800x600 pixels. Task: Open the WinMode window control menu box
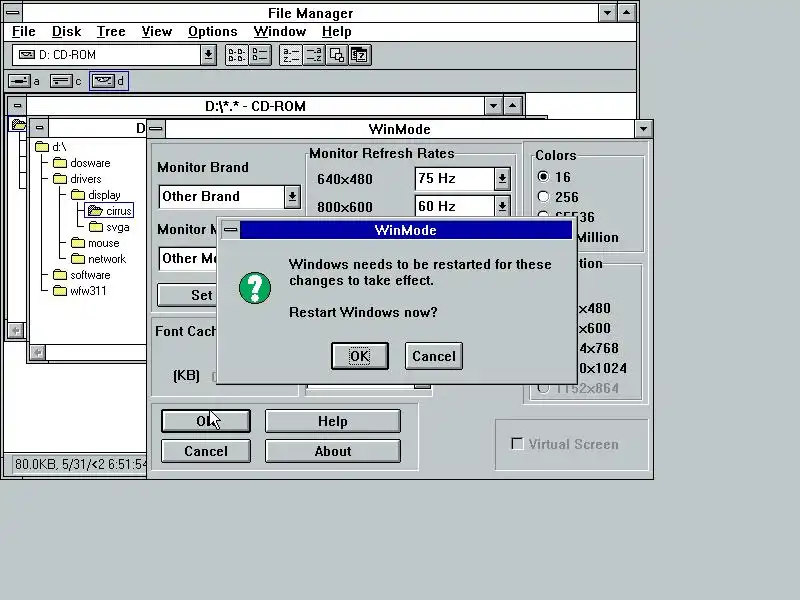(x=156, y=129)
